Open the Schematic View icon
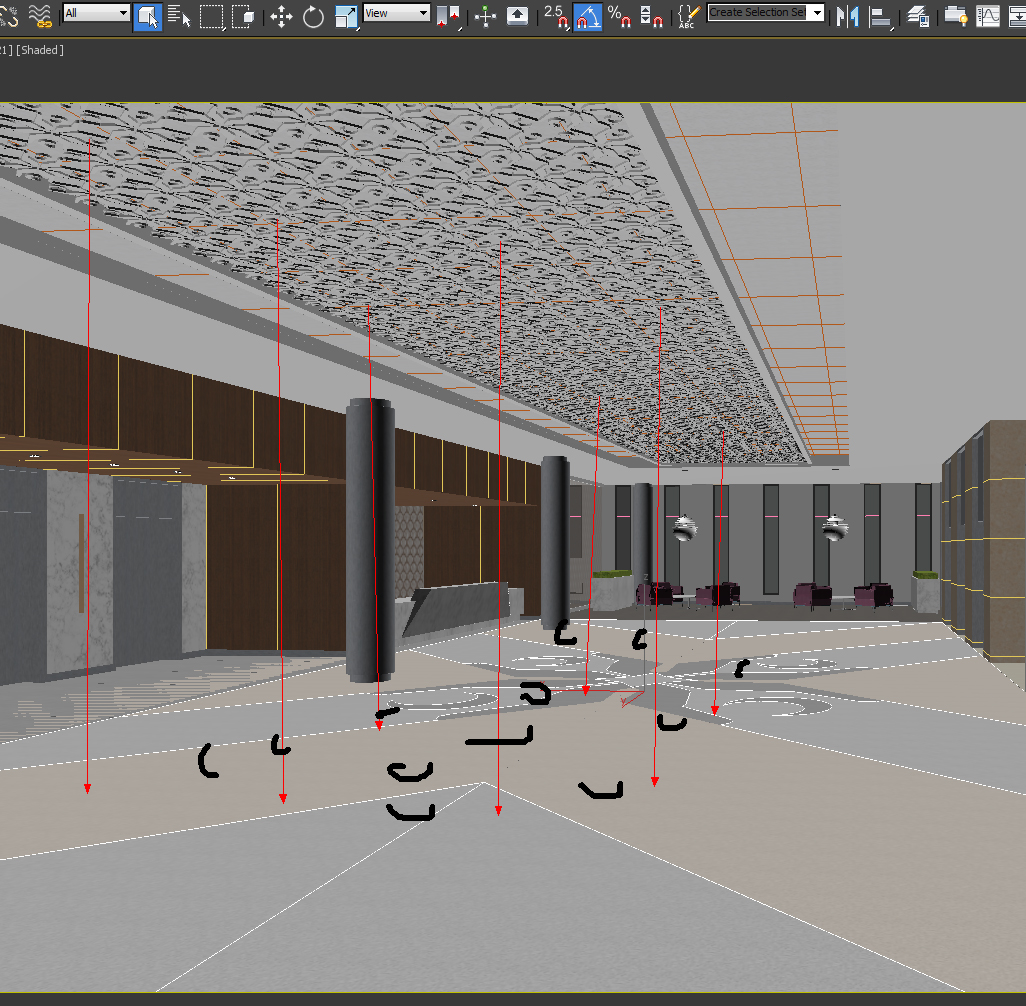This screenshot has height=1006, width=1026. tap(1016, 16)
